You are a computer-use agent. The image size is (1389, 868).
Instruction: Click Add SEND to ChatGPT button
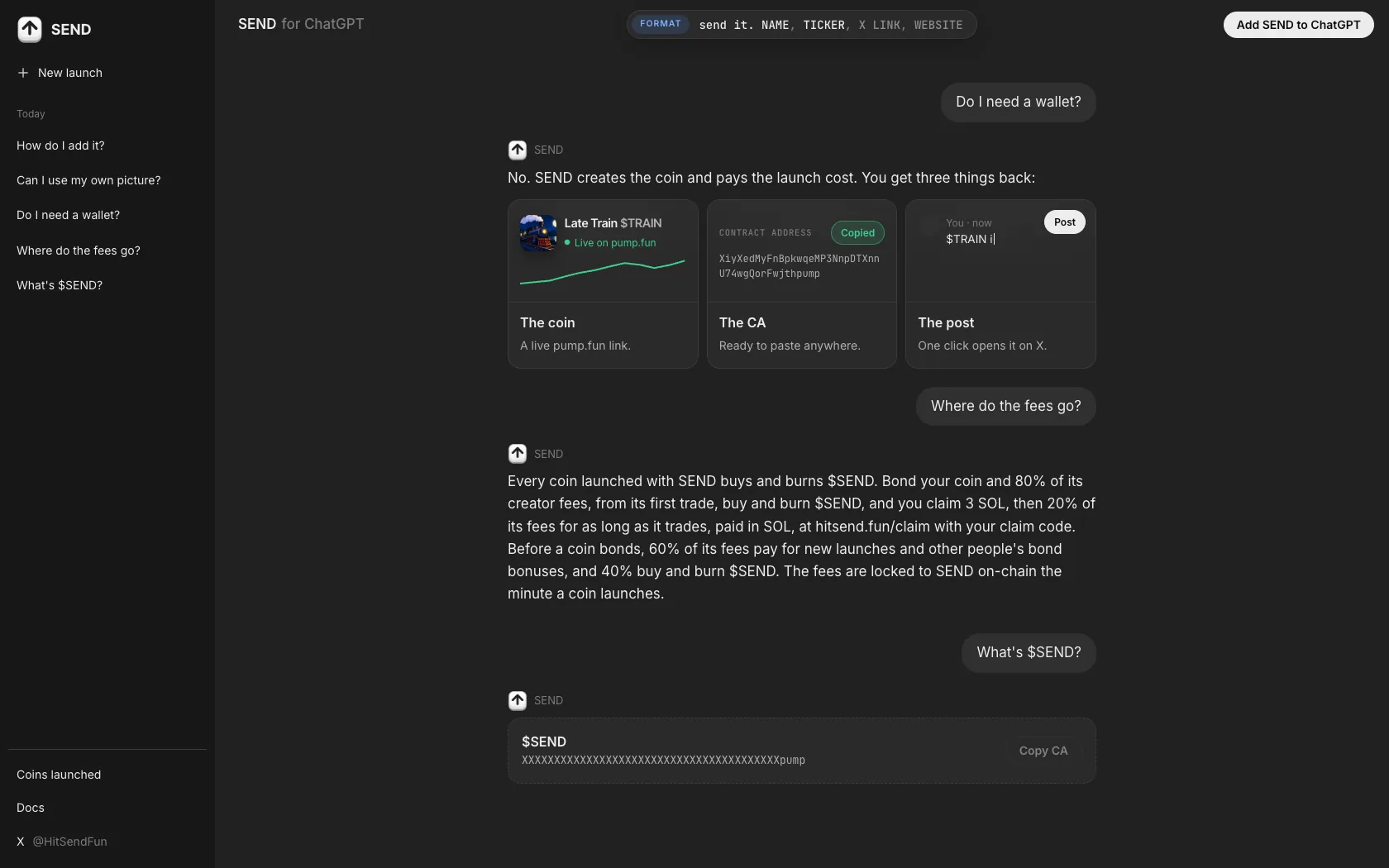(x=1298, y=25)
